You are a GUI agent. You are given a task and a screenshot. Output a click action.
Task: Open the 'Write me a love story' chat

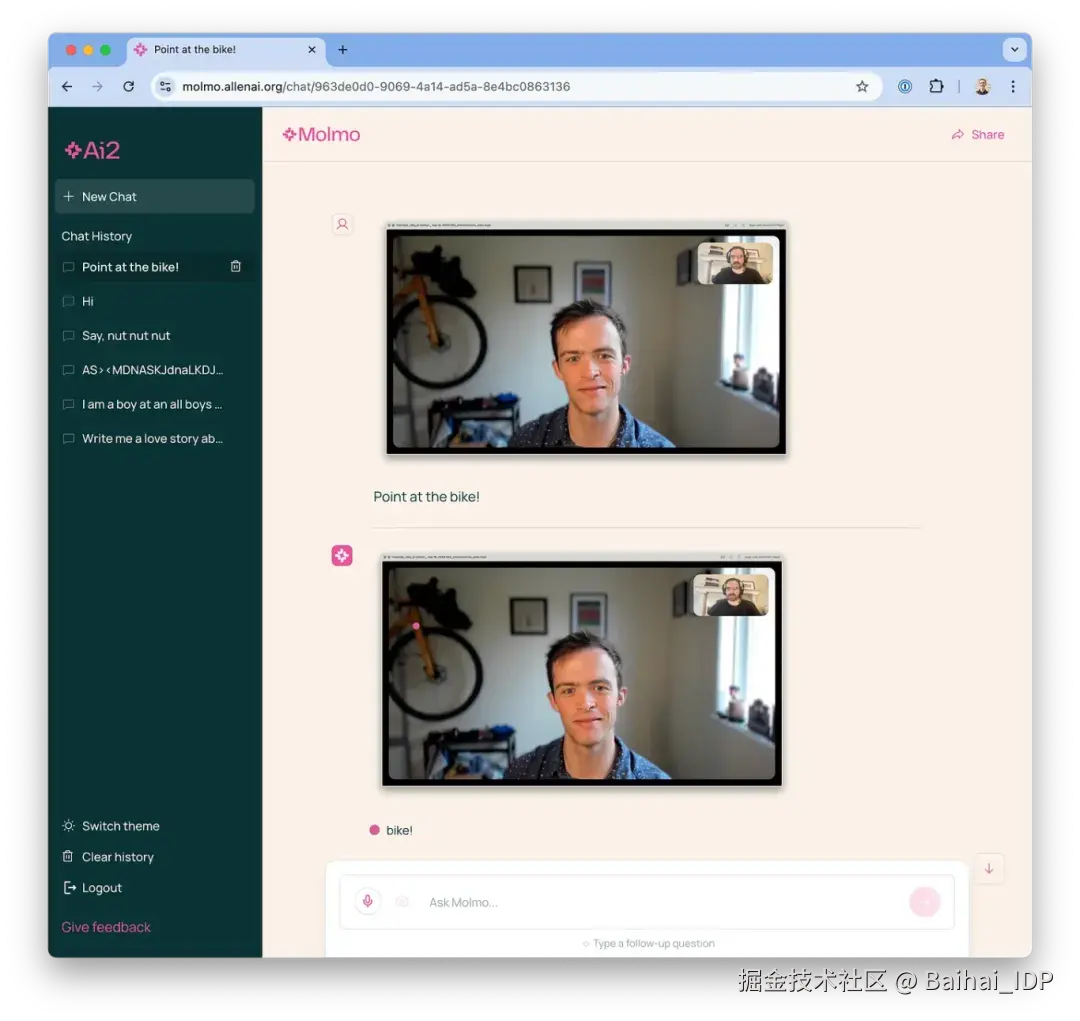tap(155, 439)
